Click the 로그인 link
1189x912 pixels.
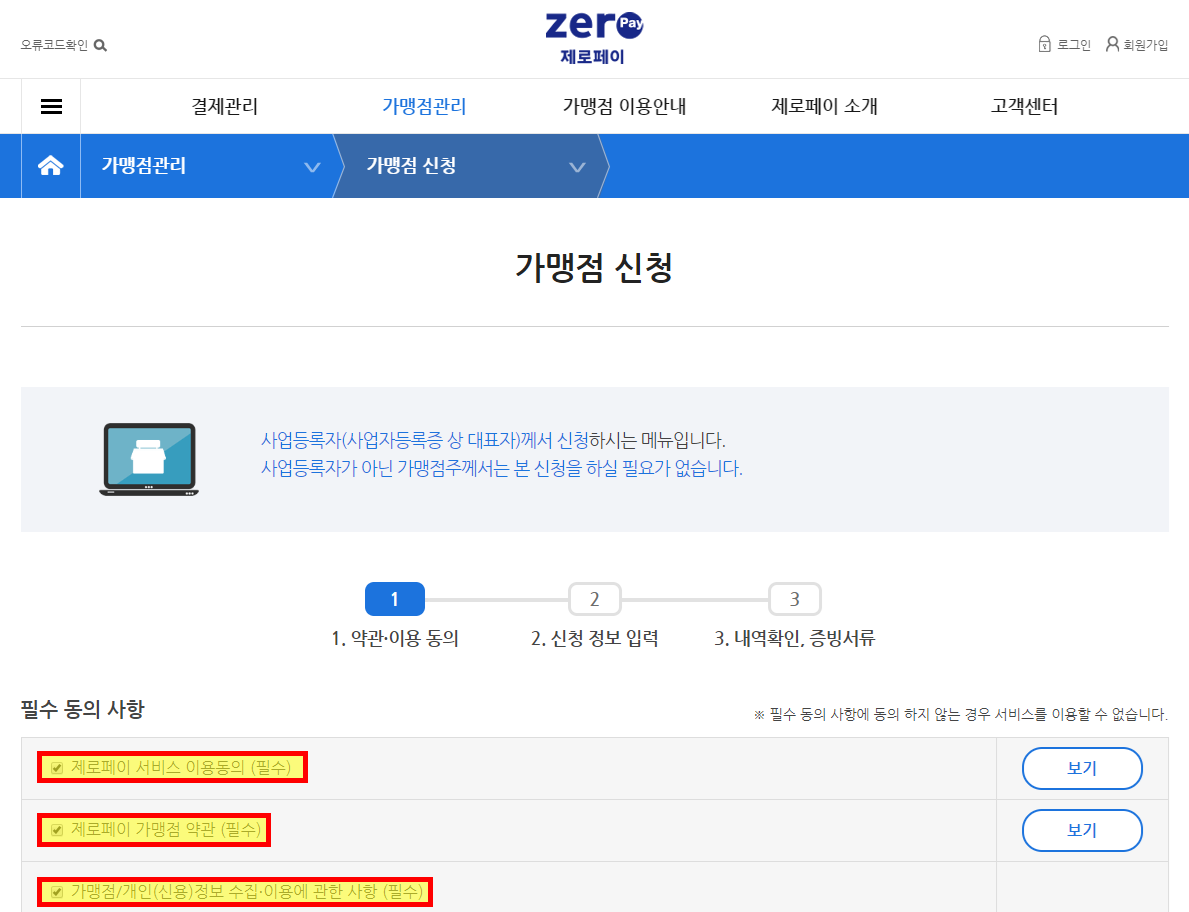(x=1074, y=45)
